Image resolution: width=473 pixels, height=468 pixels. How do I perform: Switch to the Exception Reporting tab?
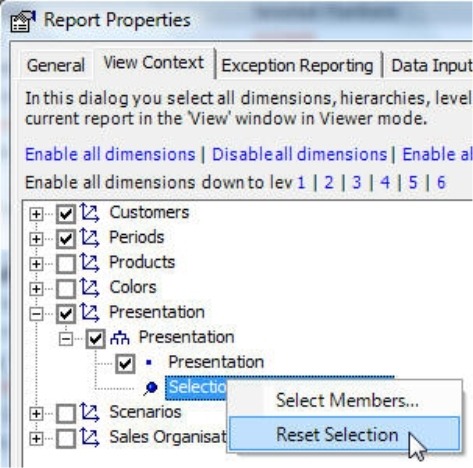297,65
